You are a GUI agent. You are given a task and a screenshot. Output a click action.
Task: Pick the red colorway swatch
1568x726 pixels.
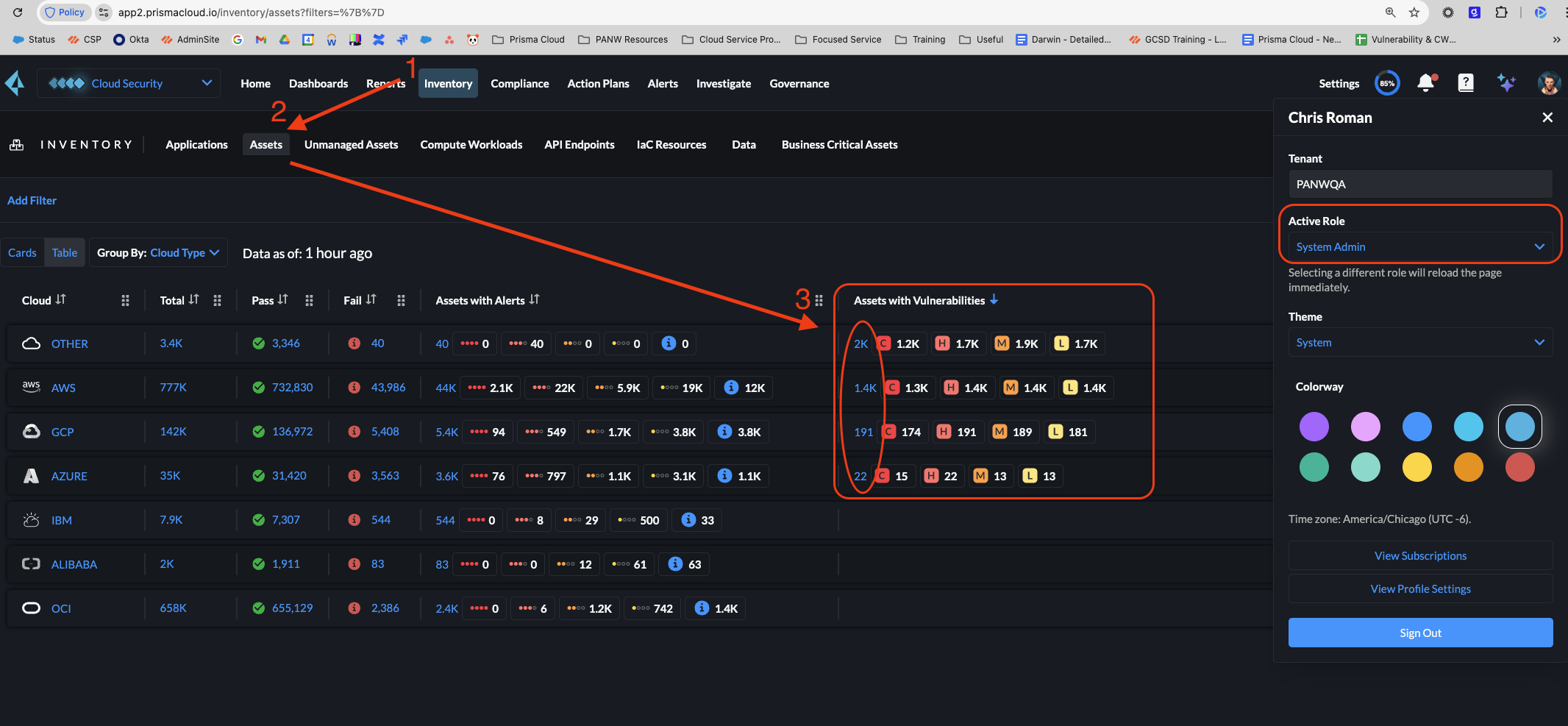coord(1519,467)
